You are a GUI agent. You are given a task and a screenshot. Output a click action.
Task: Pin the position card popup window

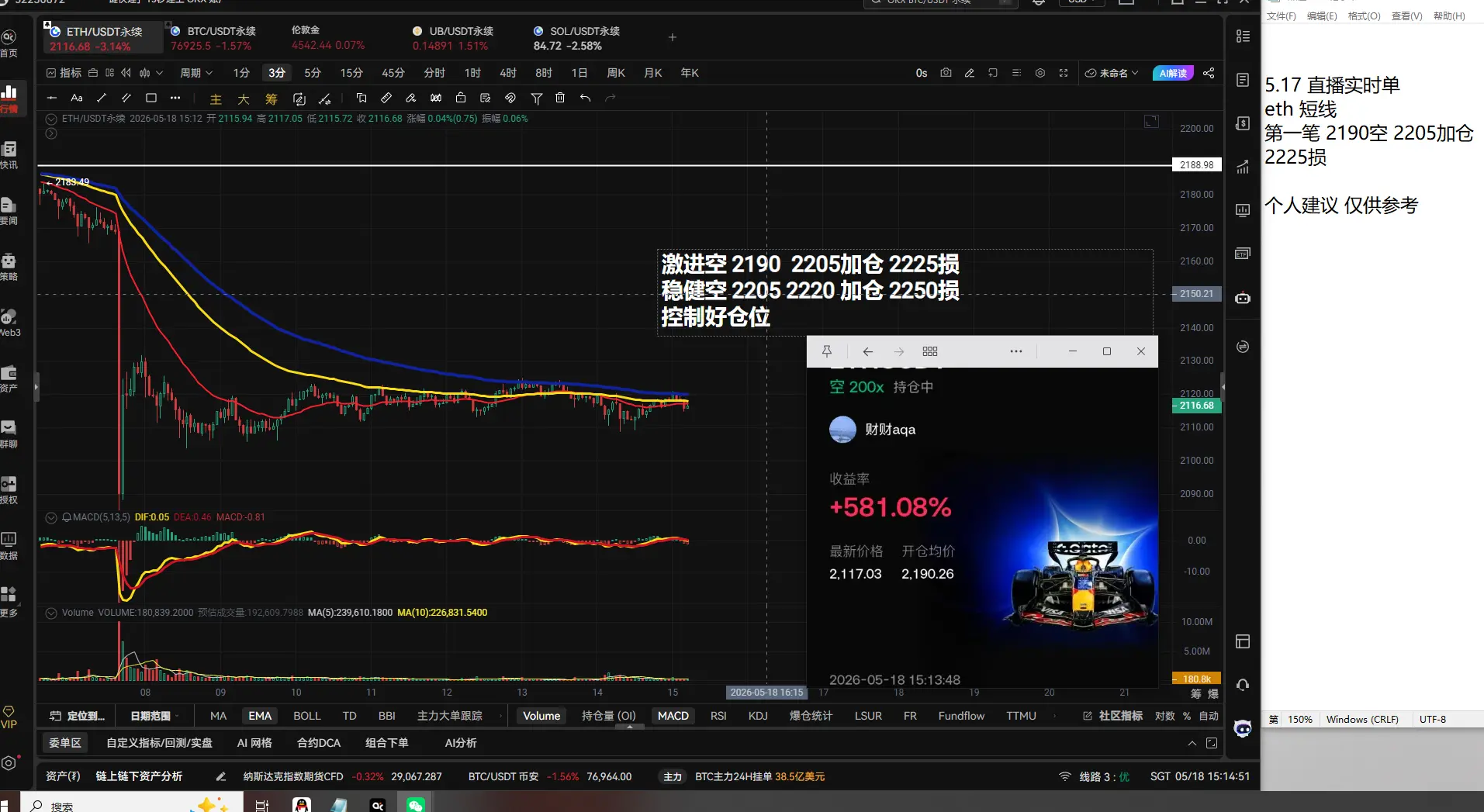point(827,351)
